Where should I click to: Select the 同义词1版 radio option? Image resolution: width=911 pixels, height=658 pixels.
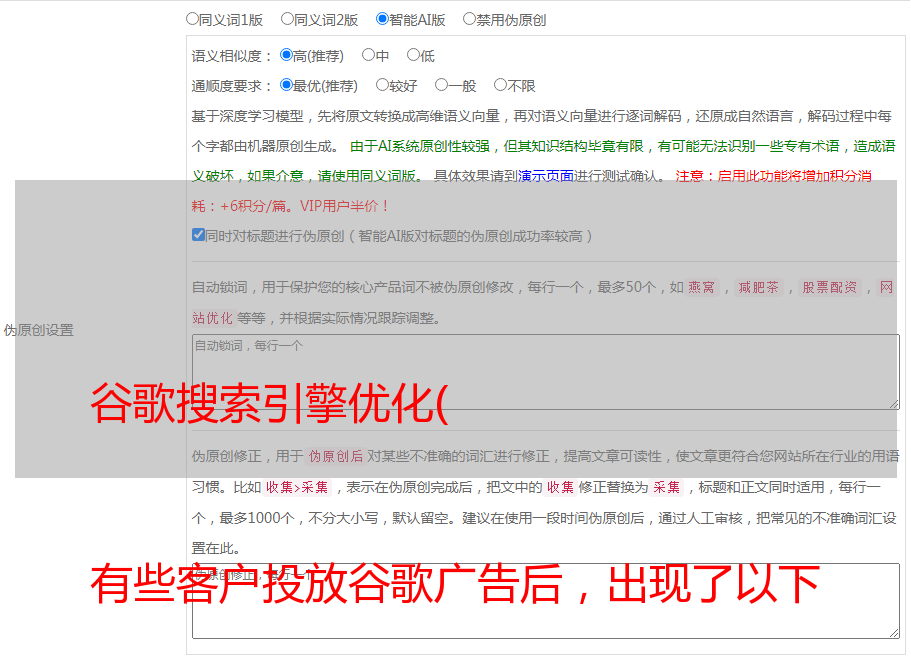pyautogui.click(x=192, y=19)
